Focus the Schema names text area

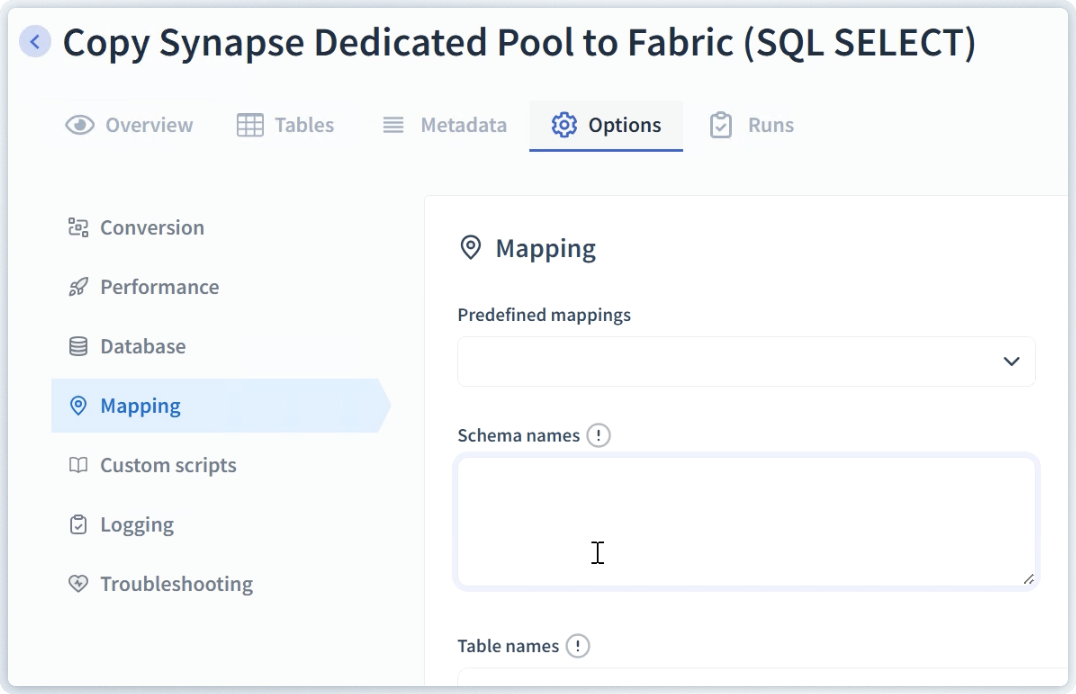click(745, 520)
